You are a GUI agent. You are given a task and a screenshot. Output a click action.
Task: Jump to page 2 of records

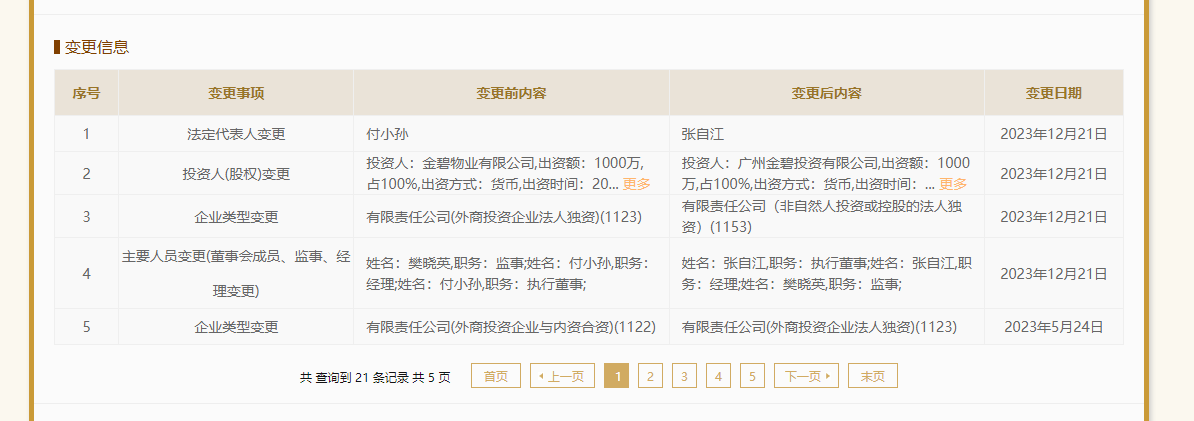point(650,376)
